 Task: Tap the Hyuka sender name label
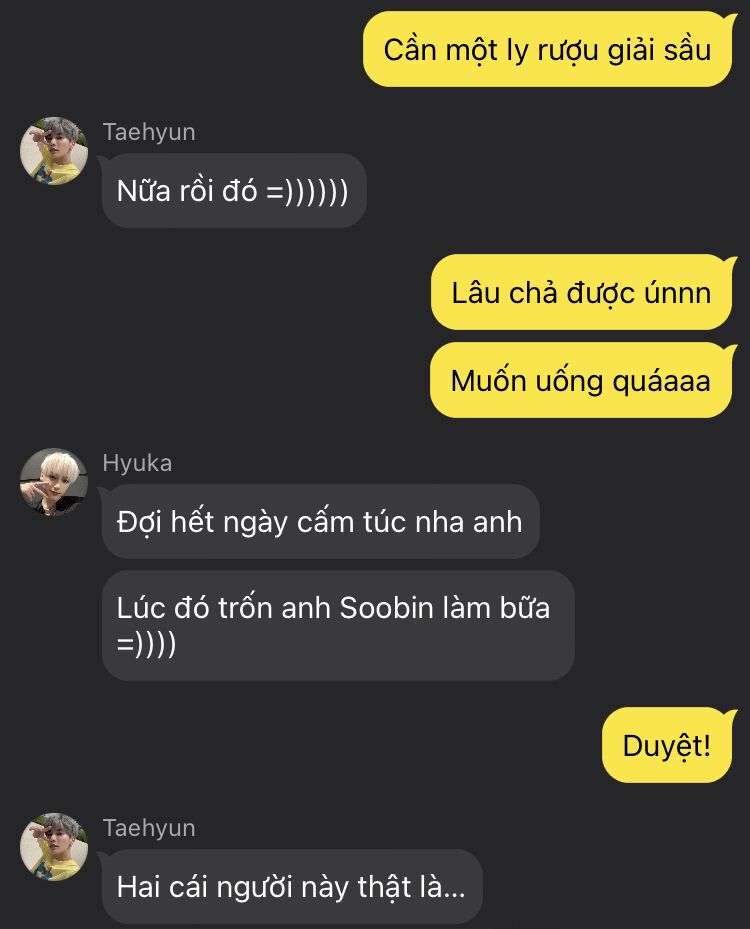137,463
